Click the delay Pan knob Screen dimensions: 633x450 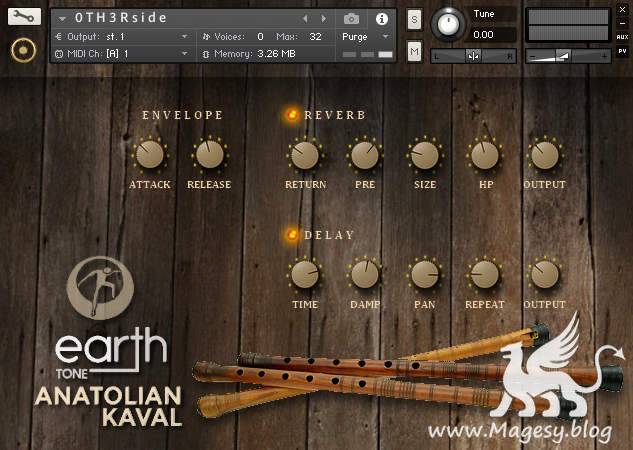click(x=424, y=275)
